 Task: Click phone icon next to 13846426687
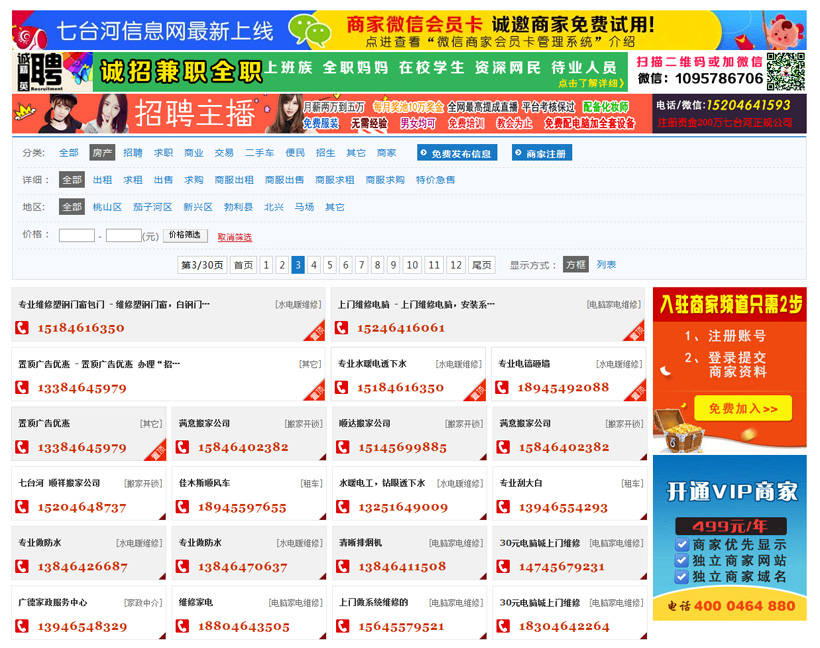coord(22,567)
